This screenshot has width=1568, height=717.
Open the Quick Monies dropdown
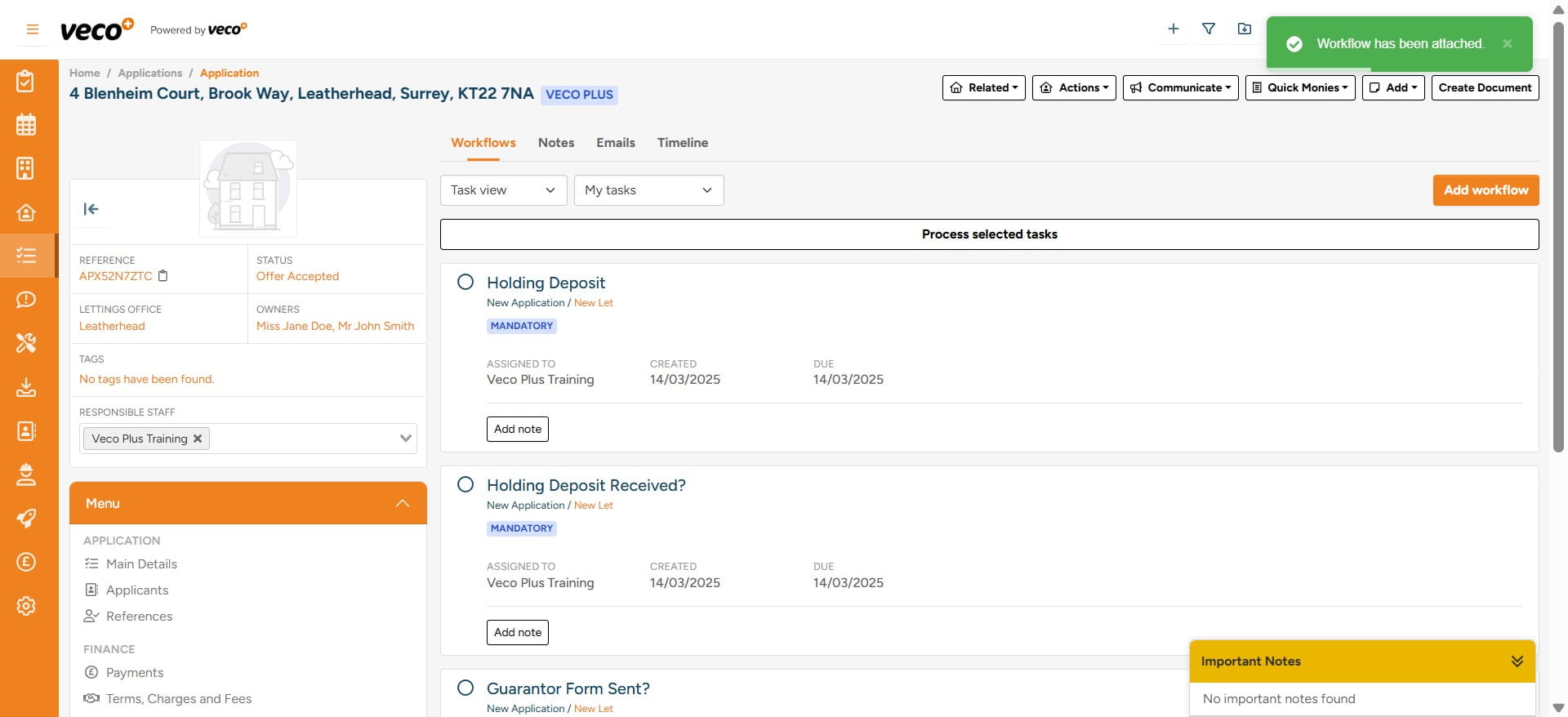click(x=1300, y=87)
